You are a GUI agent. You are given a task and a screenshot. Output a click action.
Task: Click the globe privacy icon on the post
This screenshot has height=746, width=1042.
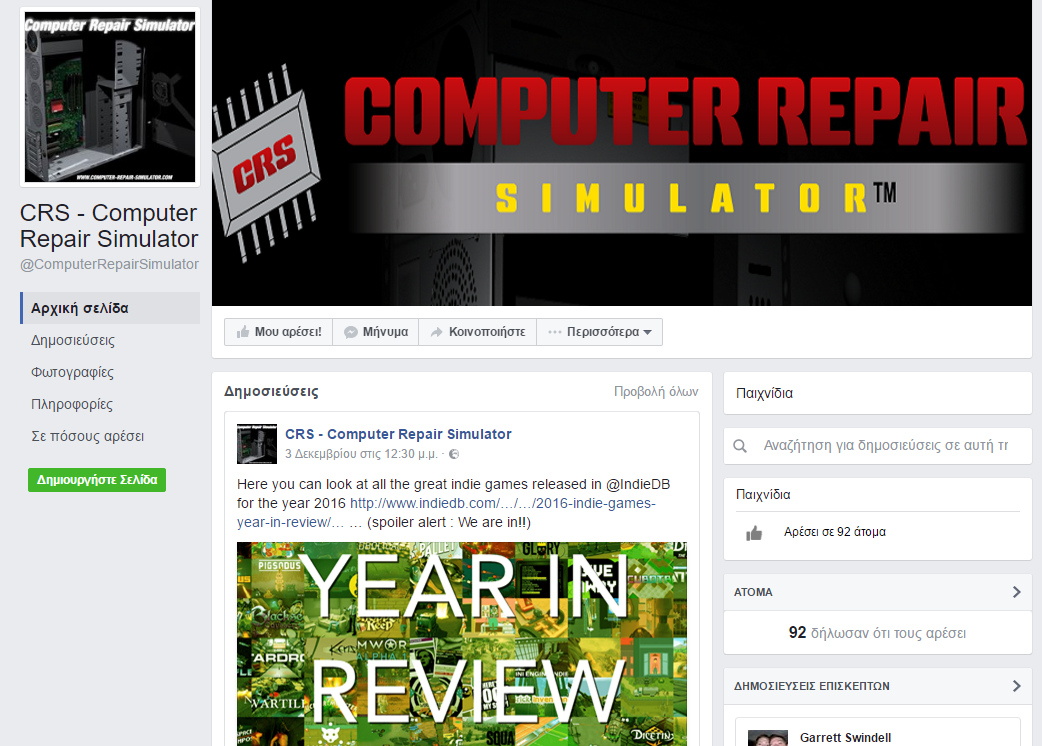(454, 454)
